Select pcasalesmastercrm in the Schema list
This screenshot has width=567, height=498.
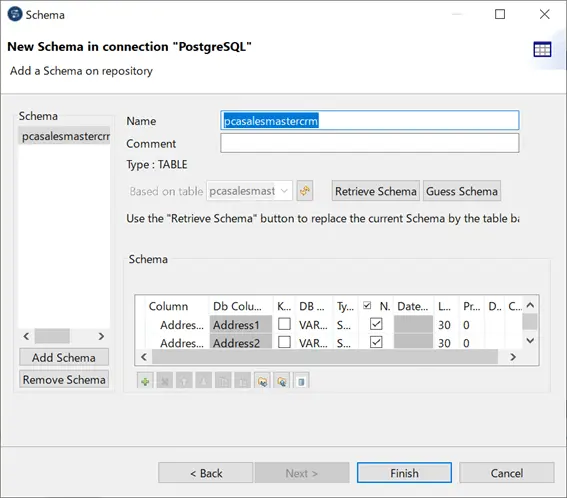(64, 136)
